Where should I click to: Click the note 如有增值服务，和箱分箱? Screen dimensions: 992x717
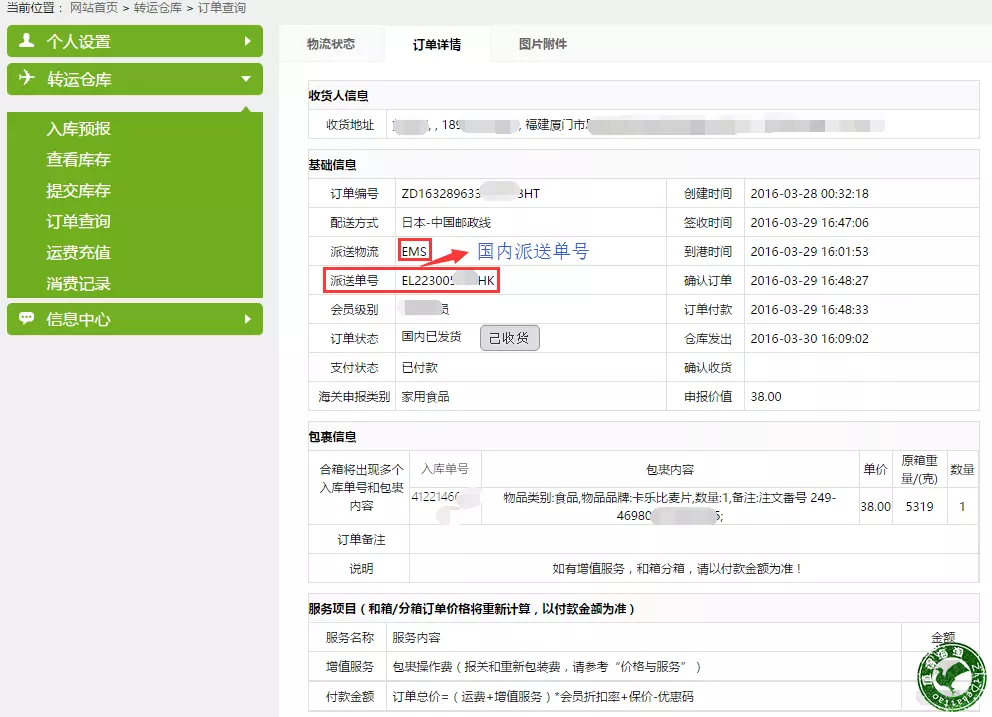click(677, 568)
